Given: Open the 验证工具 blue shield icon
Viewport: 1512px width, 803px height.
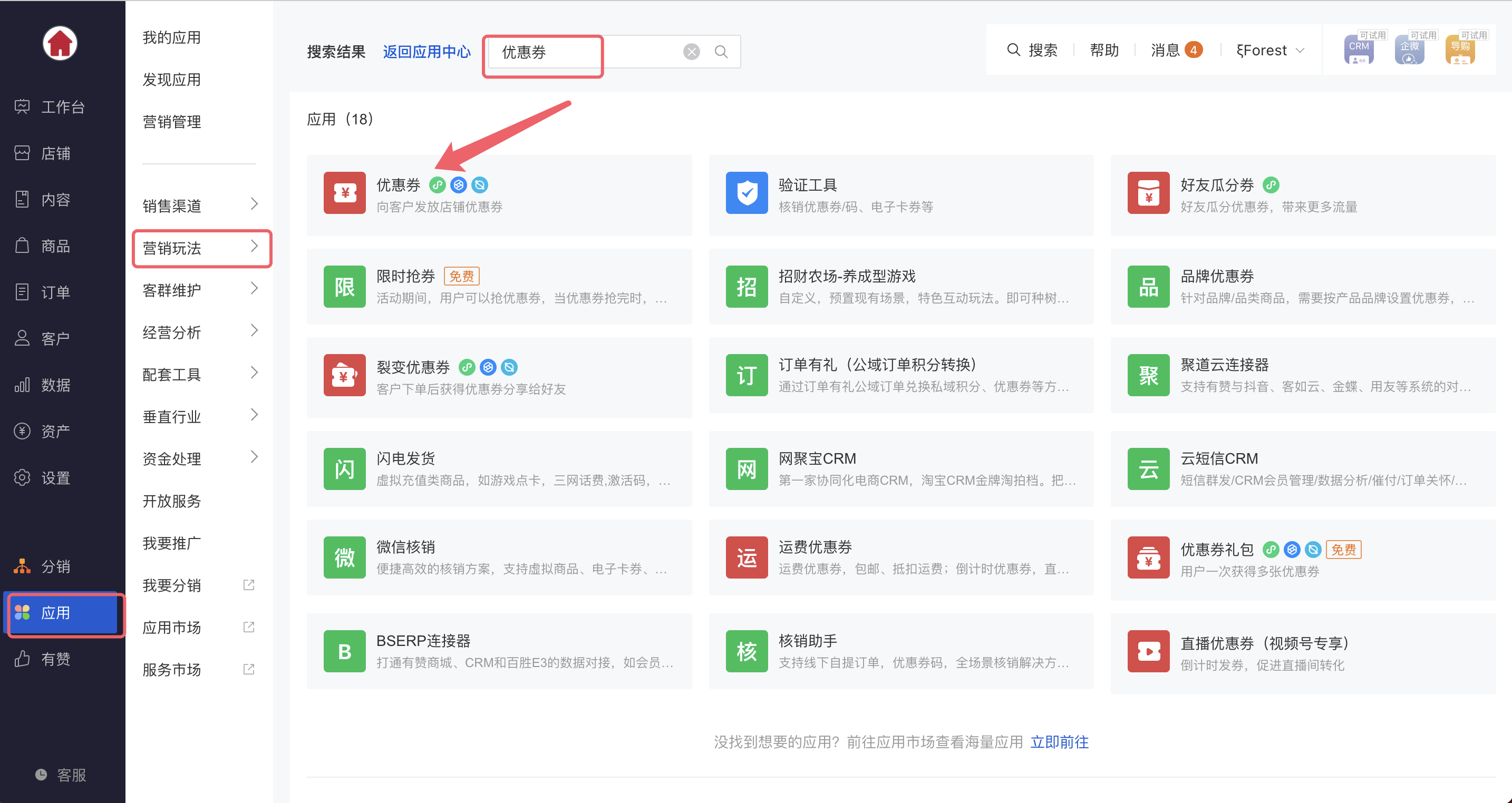Looking at the screenshot, I should pyautogui.click(x=747, y=192).
